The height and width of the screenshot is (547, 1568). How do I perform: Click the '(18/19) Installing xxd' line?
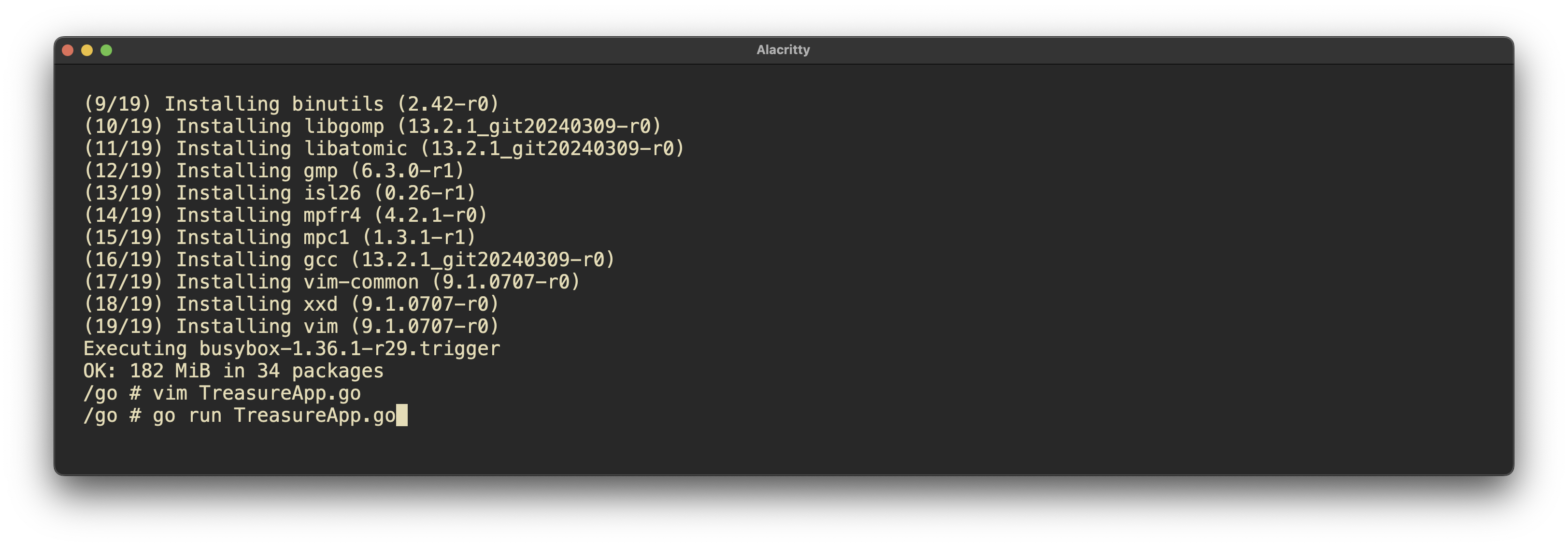(x=291, y=304)
